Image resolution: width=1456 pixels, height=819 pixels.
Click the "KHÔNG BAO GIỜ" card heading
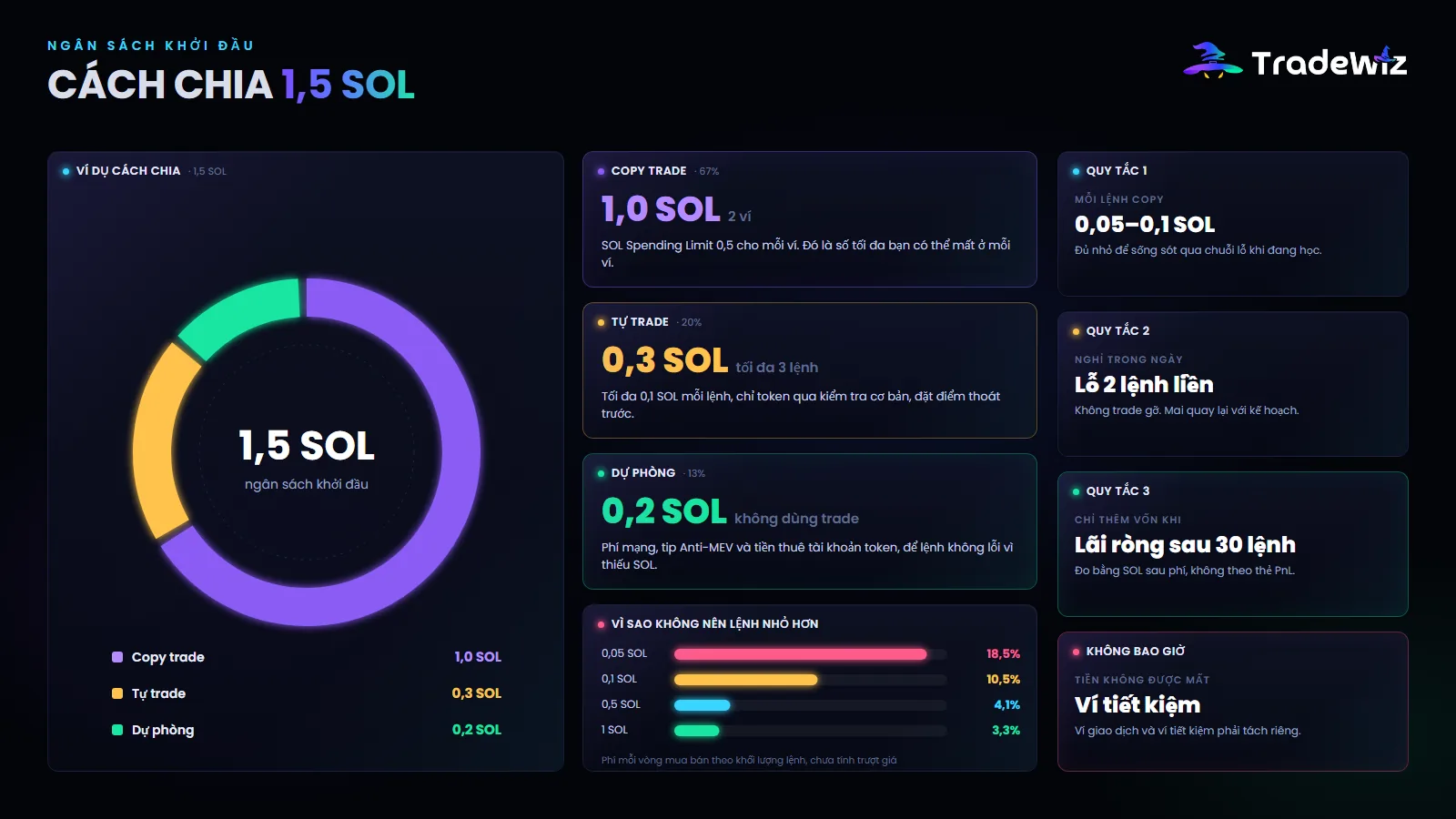pyautogui.click(x=1136, y=652)
